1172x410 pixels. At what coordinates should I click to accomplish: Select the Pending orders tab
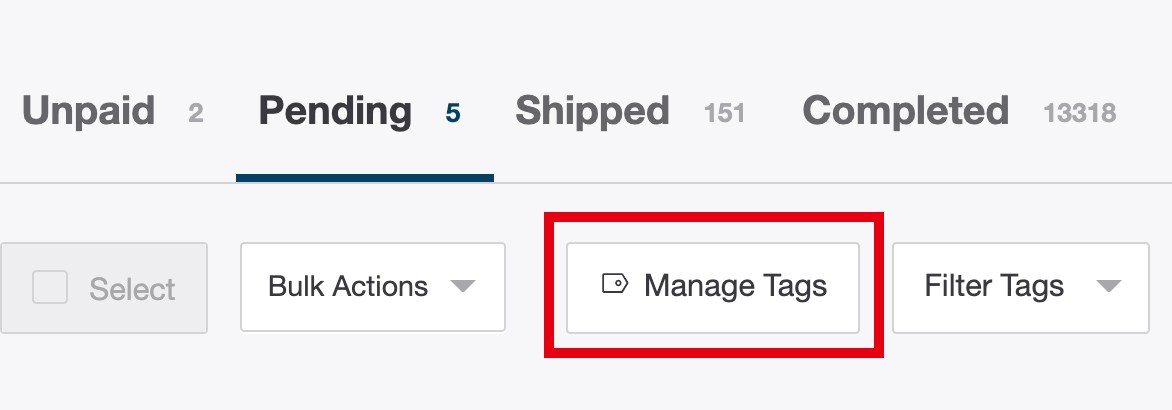tap(335, 111)
